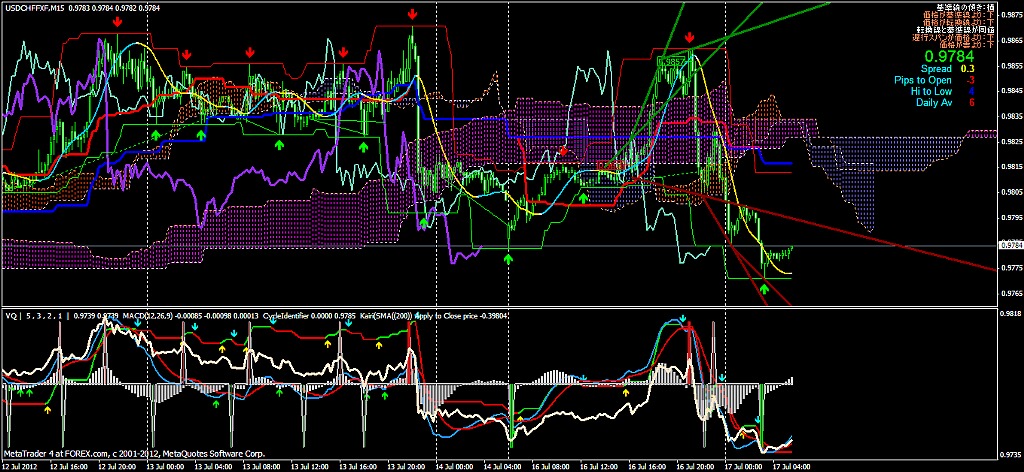
Task: Click the Spread label in info panel
Action: tap(934, 68)
